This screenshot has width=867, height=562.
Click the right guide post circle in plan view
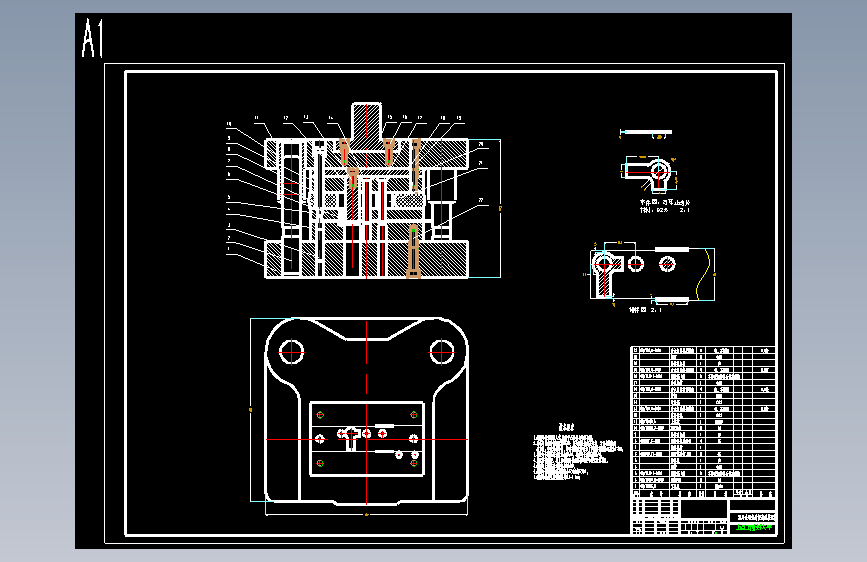(x=442, y=352)
